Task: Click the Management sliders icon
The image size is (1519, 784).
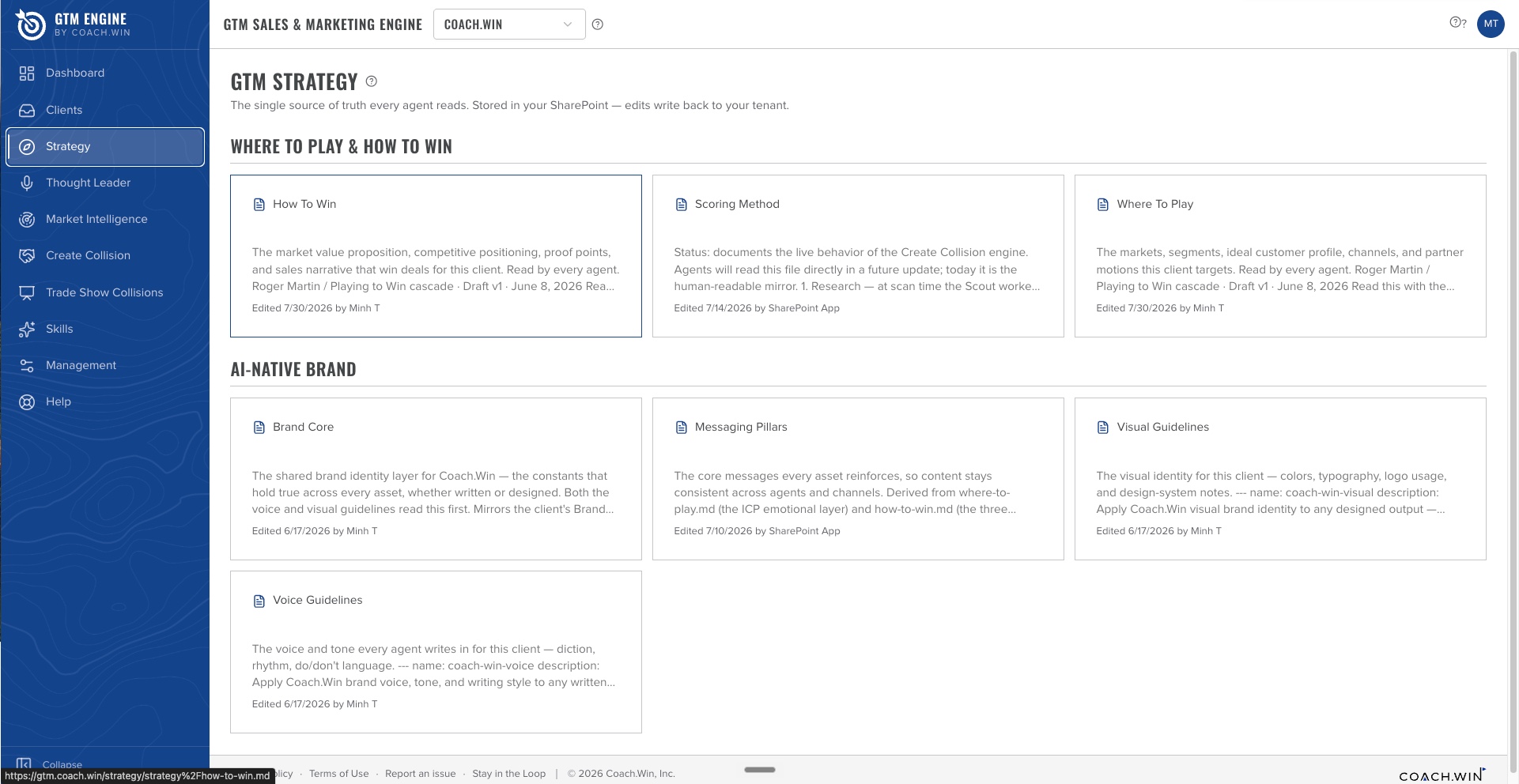Action: [x=27, y=366]
